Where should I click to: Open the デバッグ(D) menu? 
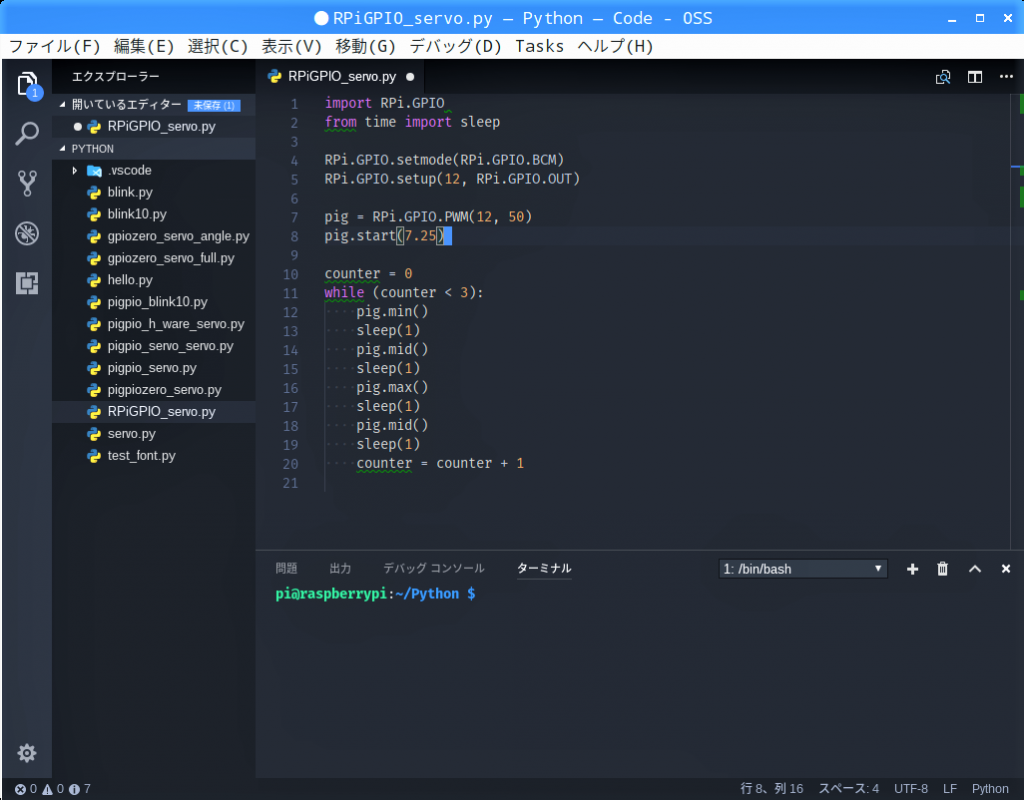(455, 46)
